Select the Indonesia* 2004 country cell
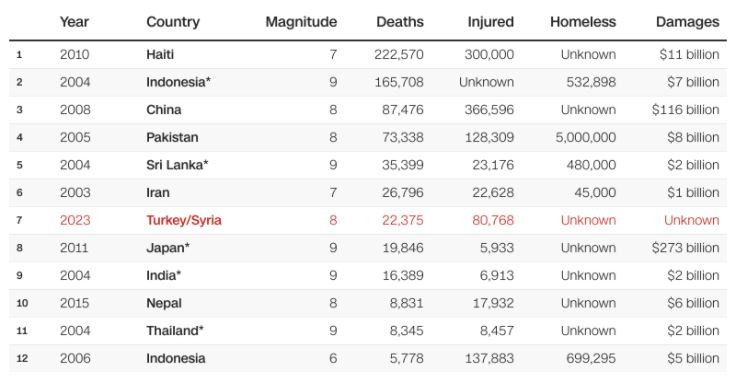This screenshot has width=733, height=377. click(x=179, y=82)
